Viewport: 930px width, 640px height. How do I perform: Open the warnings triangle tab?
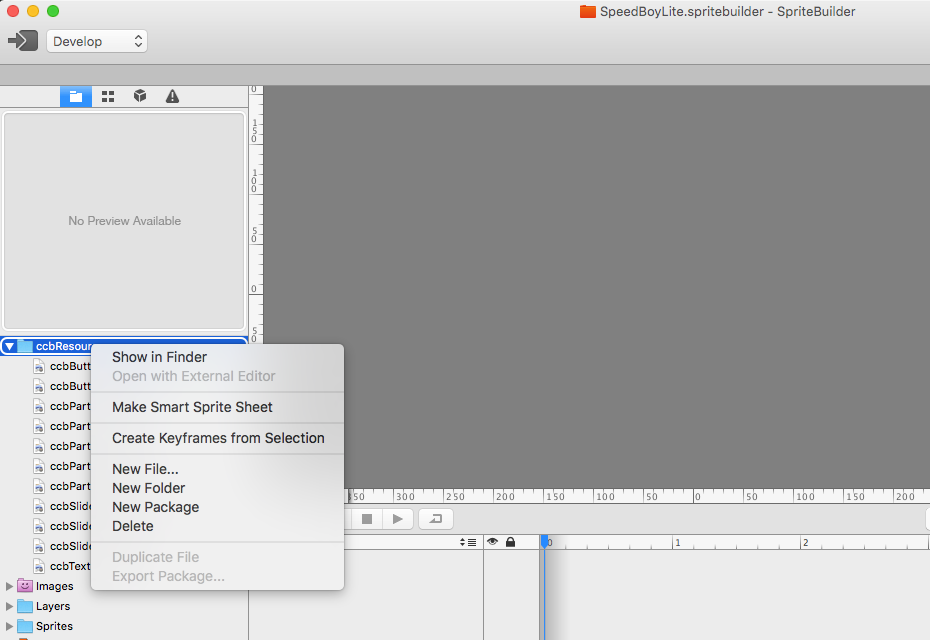pos(172,96)
